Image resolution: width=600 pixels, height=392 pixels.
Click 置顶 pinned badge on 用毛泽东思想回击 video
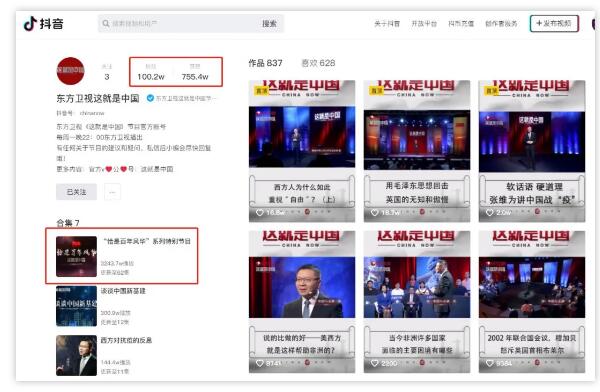tap(376, 91)
